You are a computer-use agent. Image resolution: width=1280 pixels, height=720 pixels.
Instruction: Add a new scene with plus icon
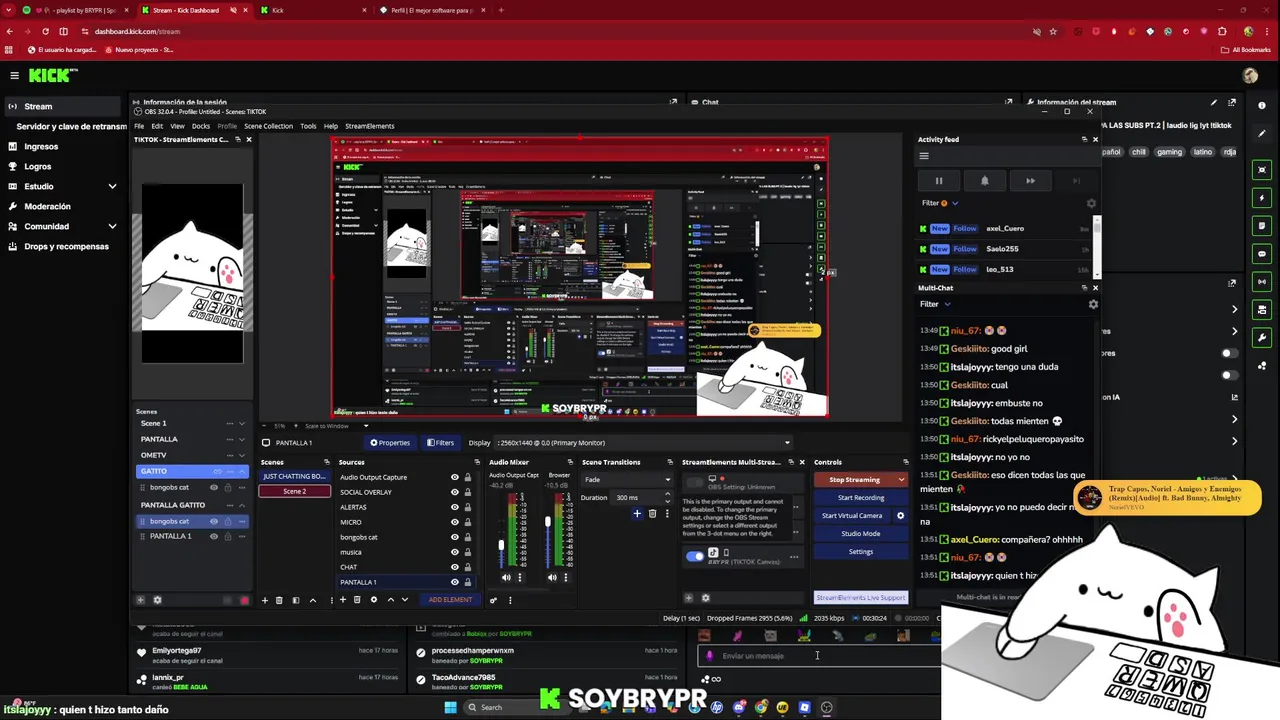point(265,600)
